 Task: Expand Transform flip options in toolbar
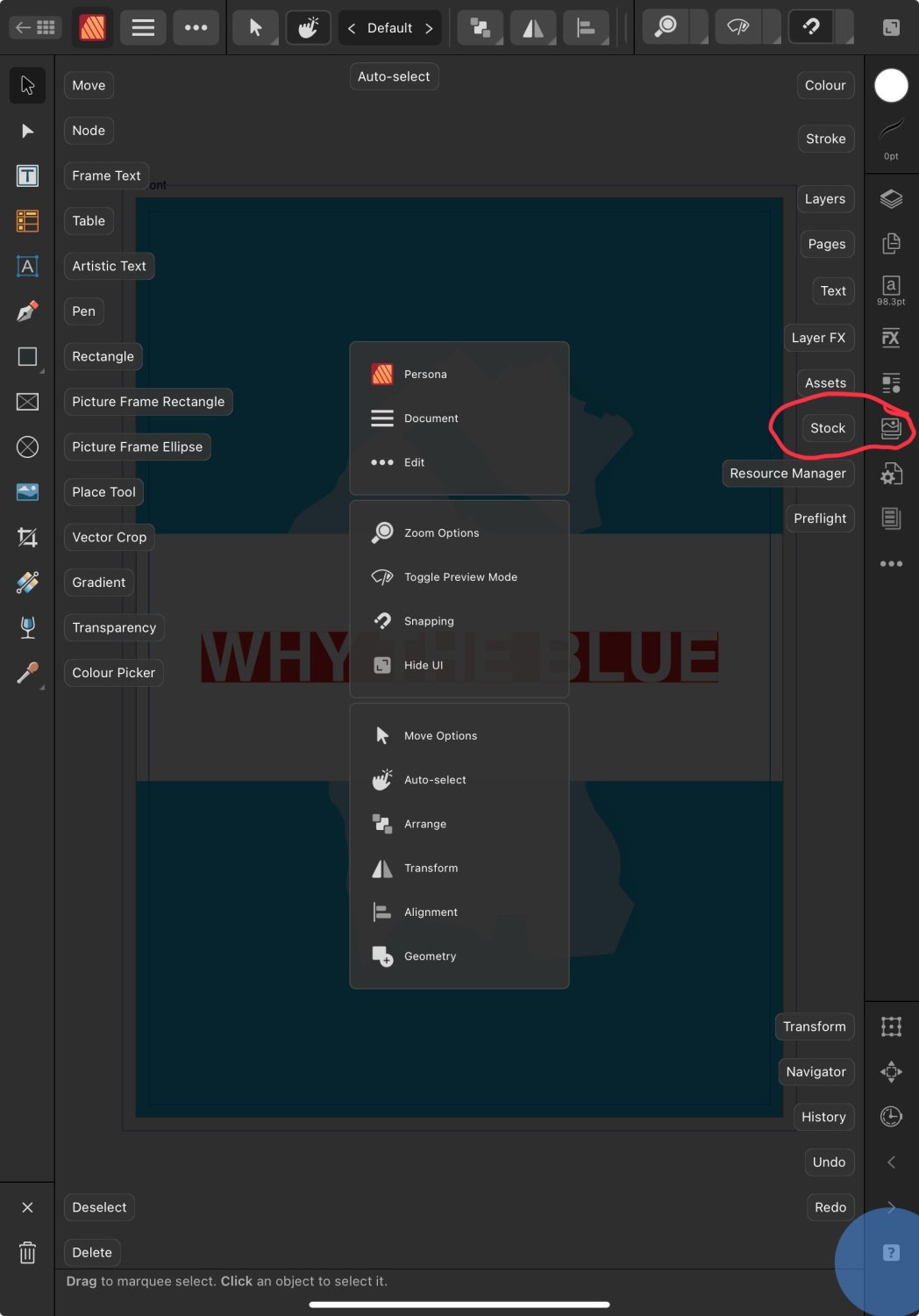(533, 28)
